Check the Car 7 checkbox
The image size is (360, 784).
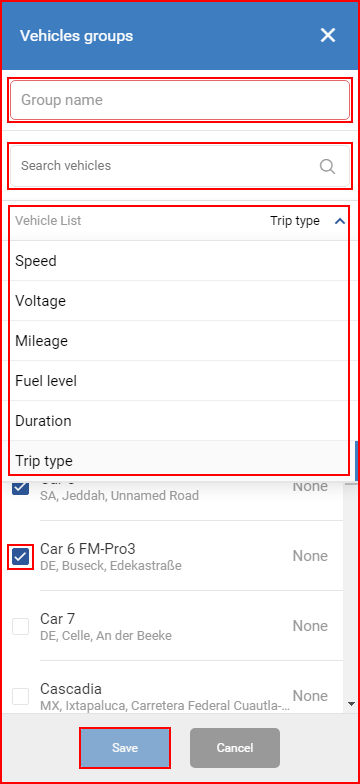pos(20,626)
